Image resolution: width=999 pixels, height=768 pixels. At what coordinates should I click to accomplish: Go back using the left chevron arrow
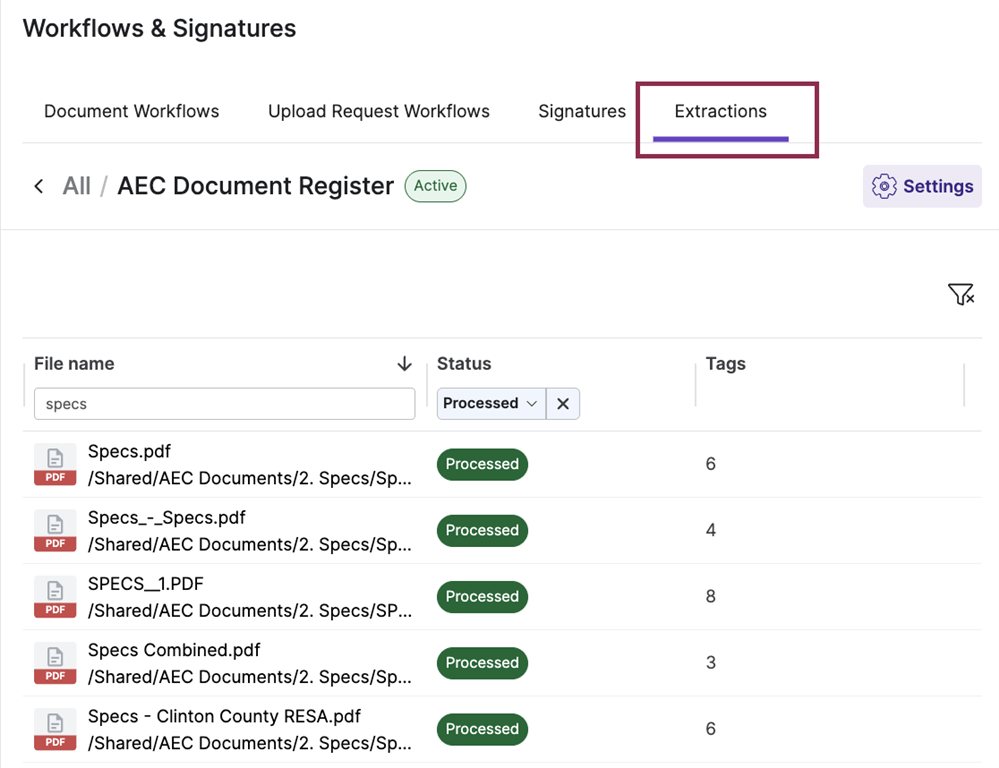pyautogui.click(x=39, y=186)
